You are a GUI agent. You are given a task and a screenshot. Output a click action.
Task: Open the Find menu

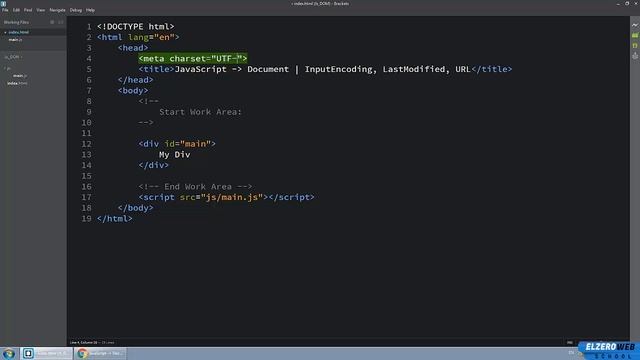click(28, 10)
